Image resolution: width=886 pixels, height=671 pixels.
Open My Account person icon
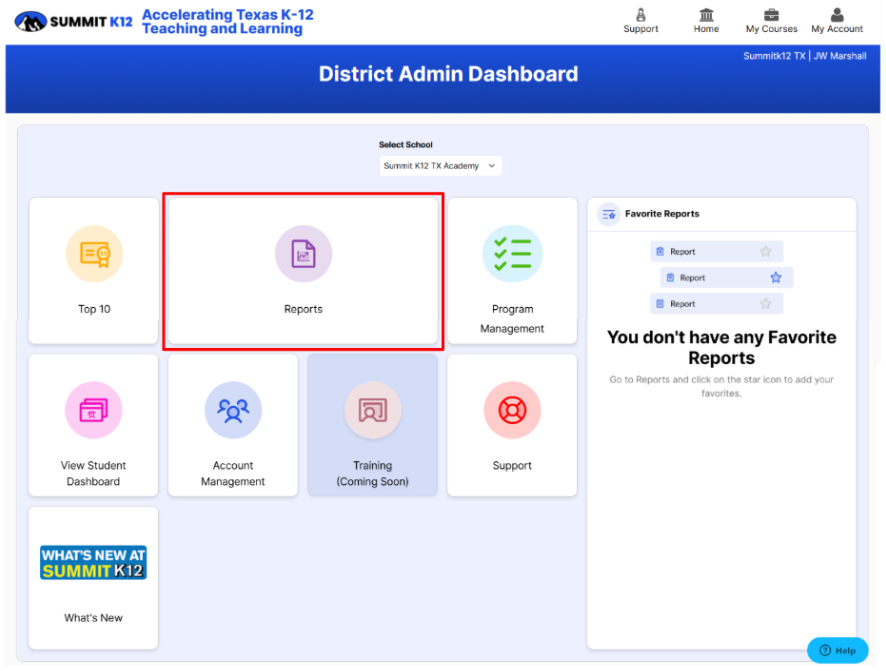pyautogui.click(x=837, y=15)
